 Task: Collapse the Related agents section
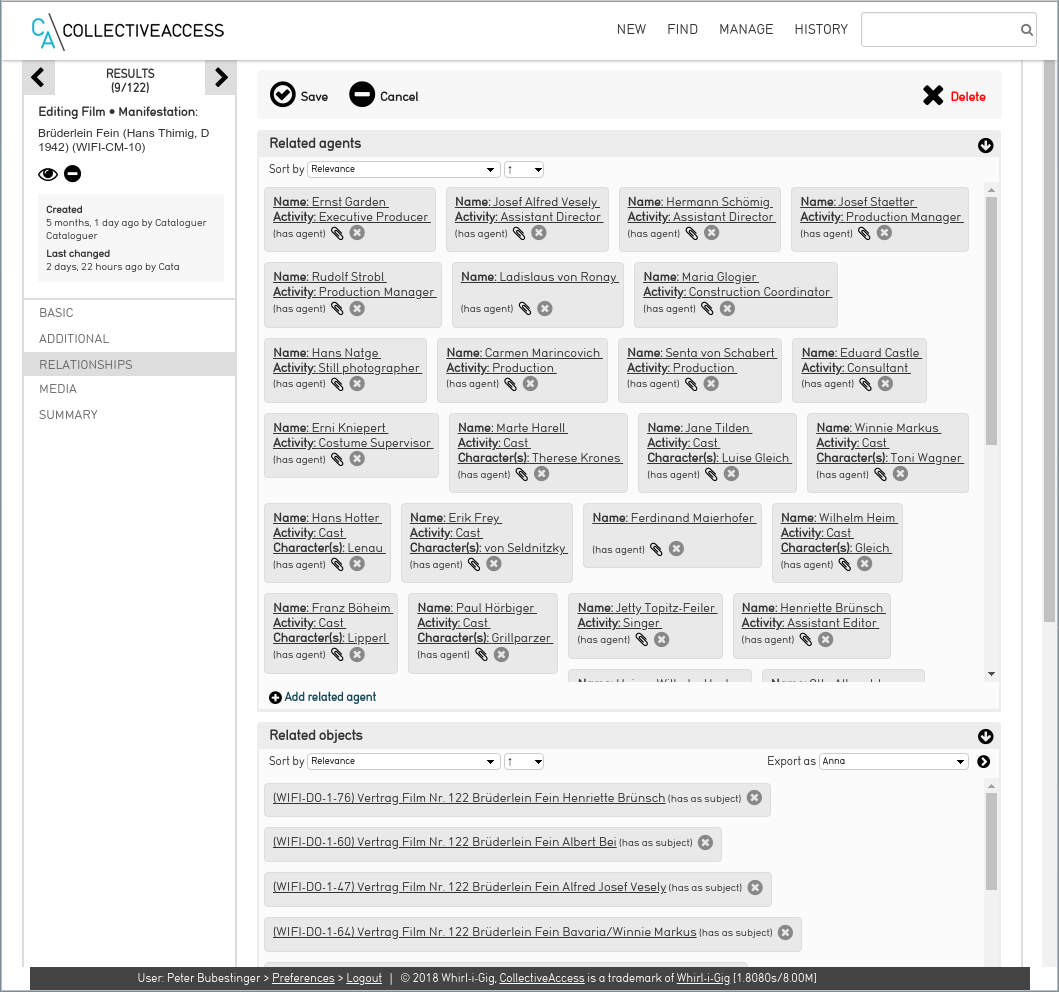tap(985, 145)
